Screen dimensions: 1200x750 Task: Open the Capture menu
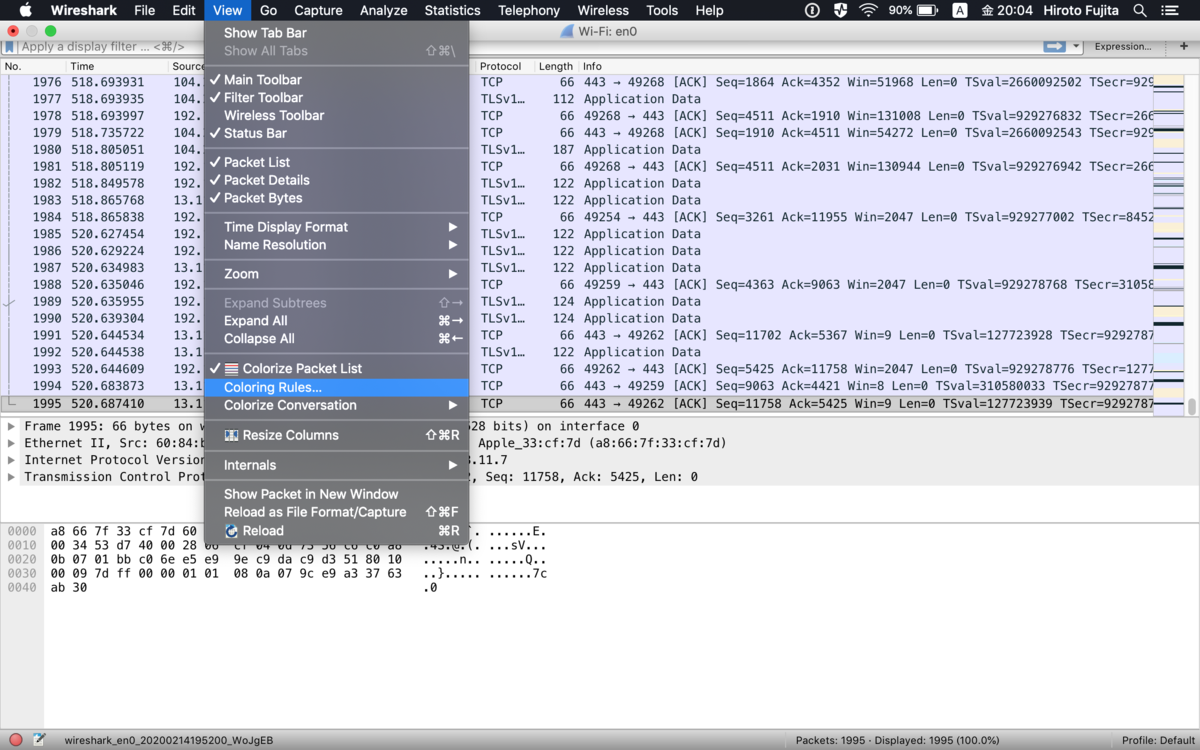tap(318, 10)
